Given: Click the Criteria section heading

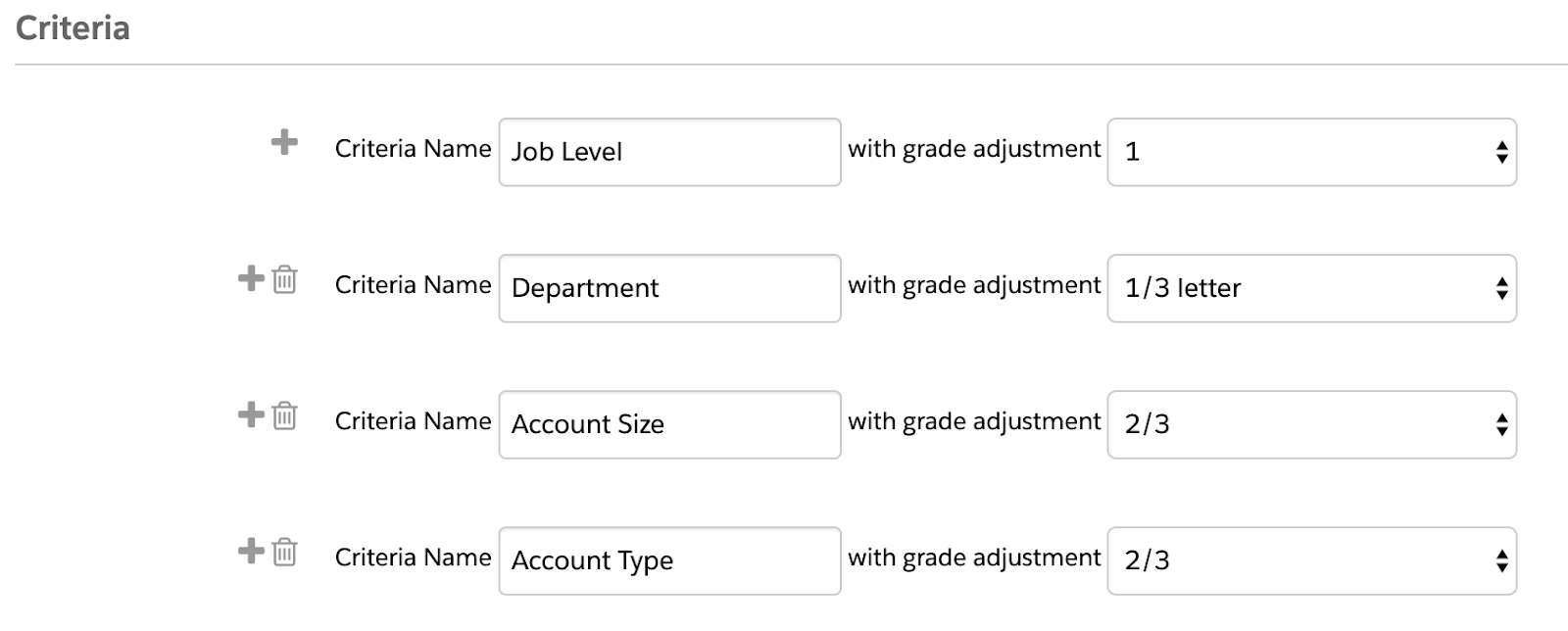Looking at the screenshot, I should (73, 28).
